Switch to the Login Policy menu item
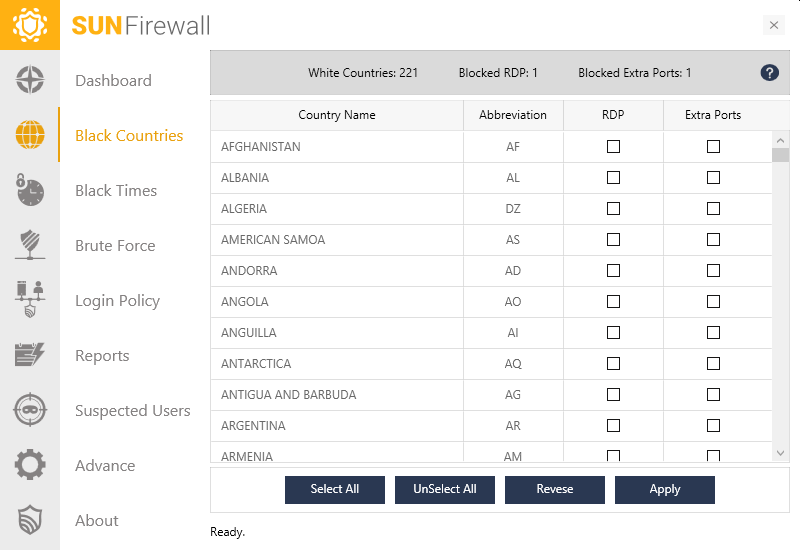The height and width of the screenshot is (550, 800). tap(117, 300)
